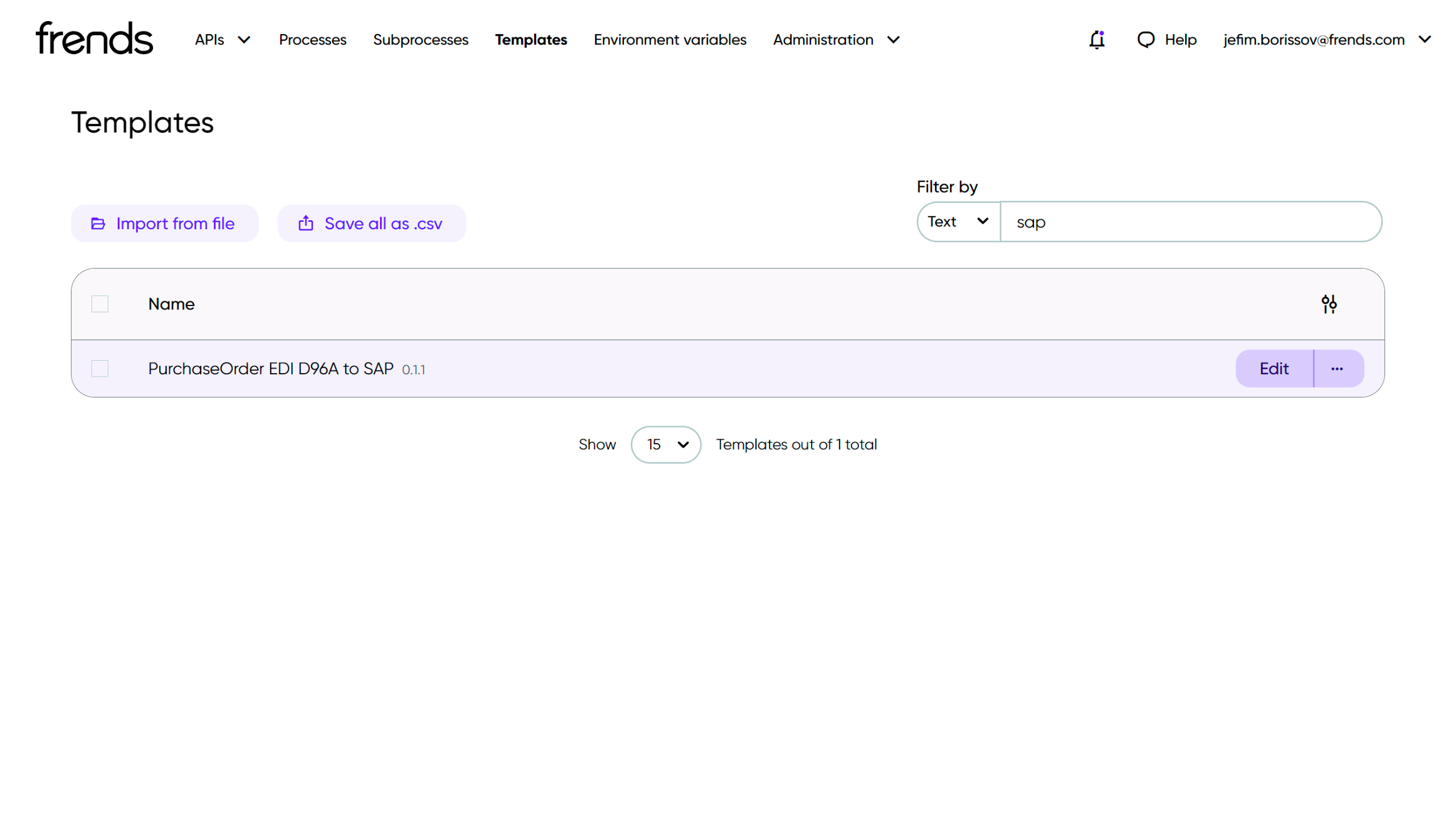
Task: Open the Text filter type dropdown
Action: coord(958,222)
